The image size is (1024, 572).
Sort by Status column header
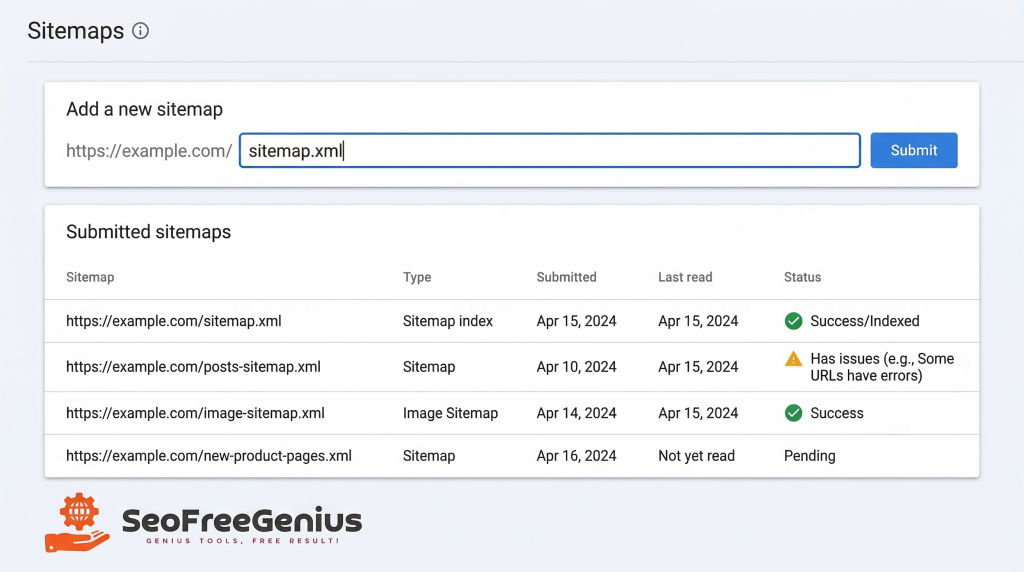(803, 277)
